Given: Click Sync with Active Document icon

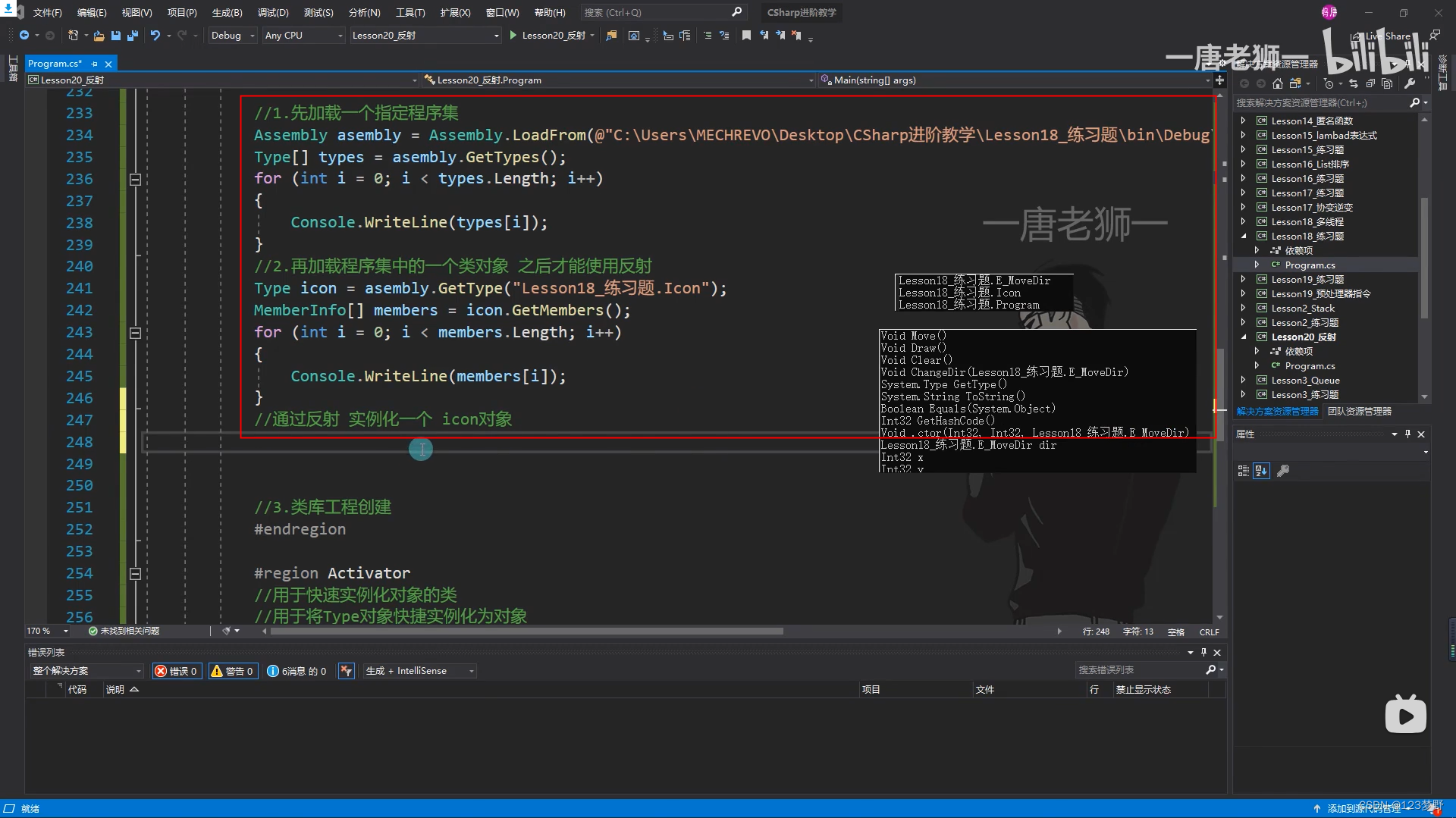Looking at the screenshot, I should pyautogui.click(x=1354, y=83).
